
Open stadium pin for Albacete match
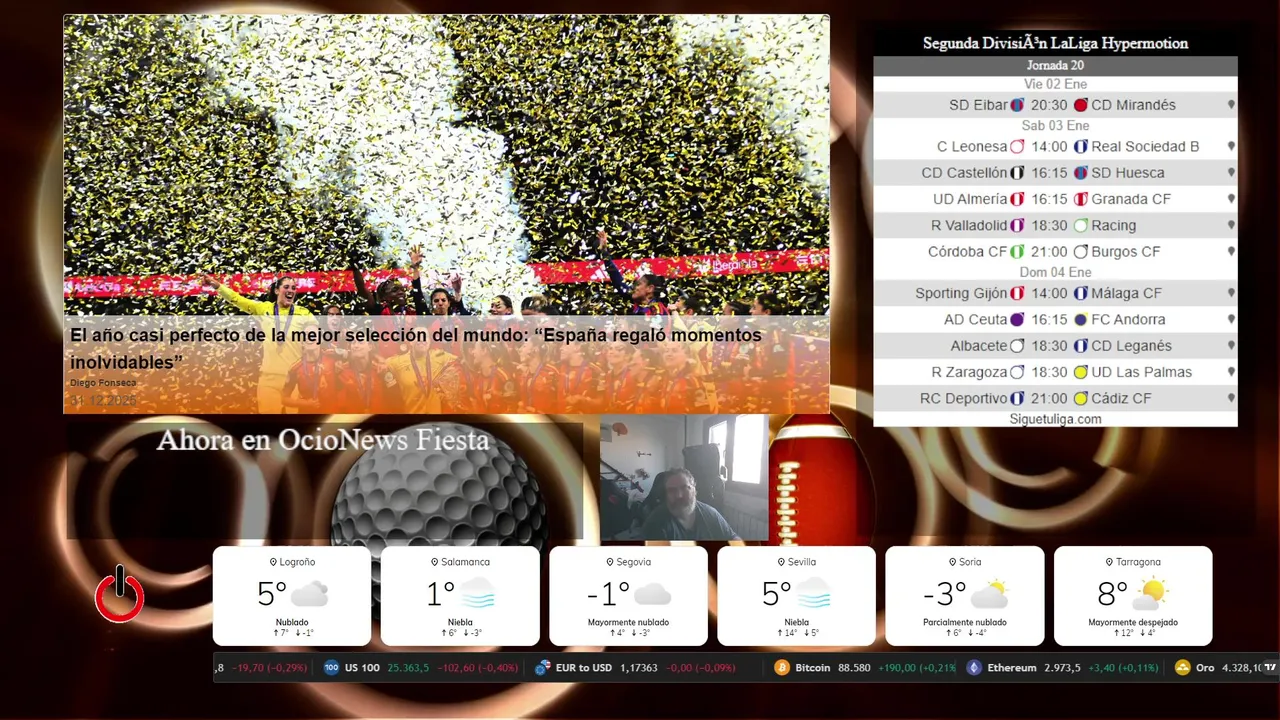[x=1231, y=346]
